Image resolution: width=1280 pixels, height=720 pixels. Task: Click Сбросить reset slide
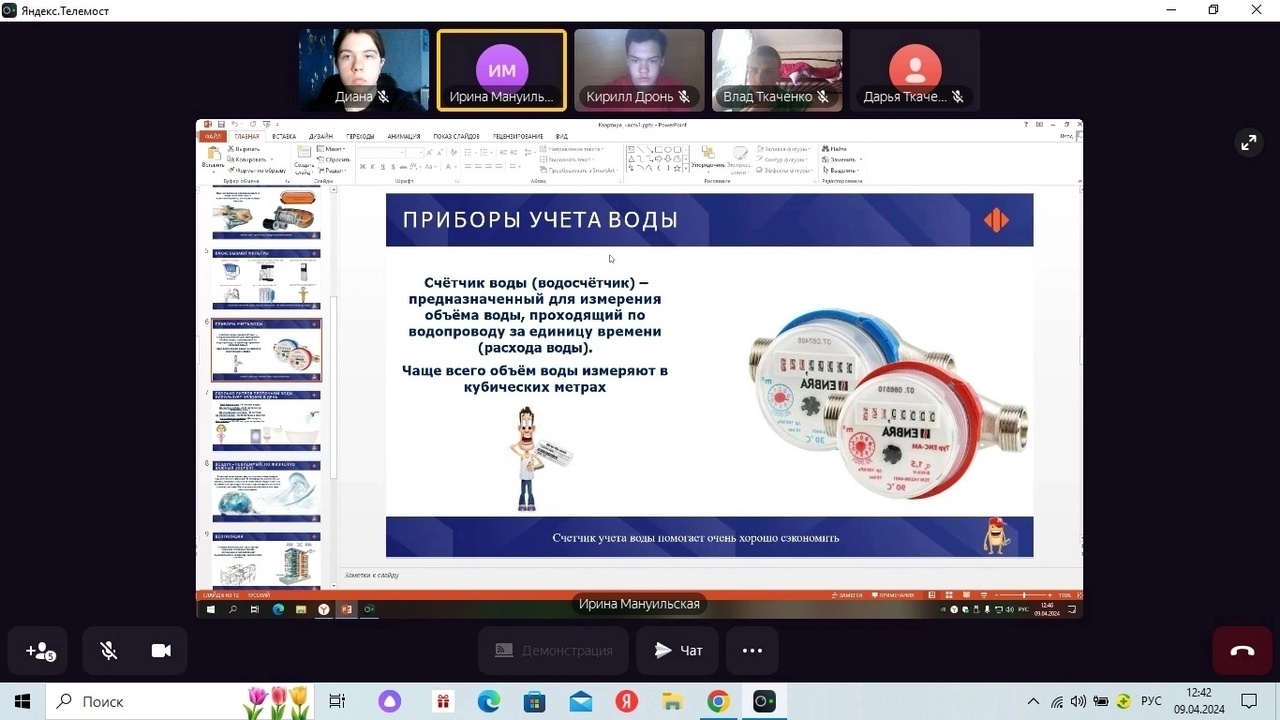coord(335,159)
